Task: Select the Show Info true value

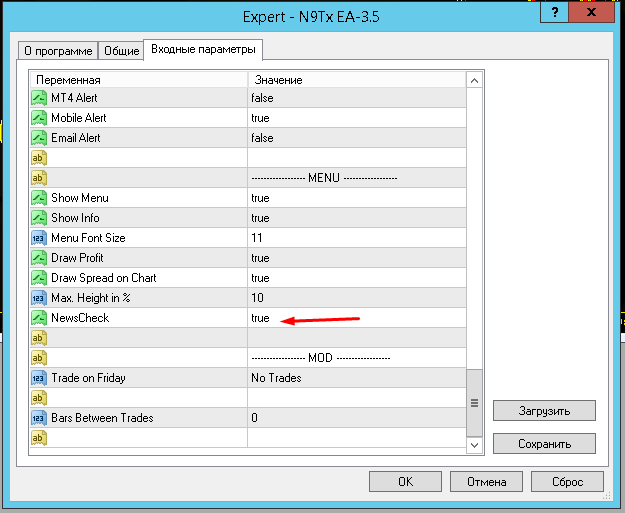Action: [260, 218]
